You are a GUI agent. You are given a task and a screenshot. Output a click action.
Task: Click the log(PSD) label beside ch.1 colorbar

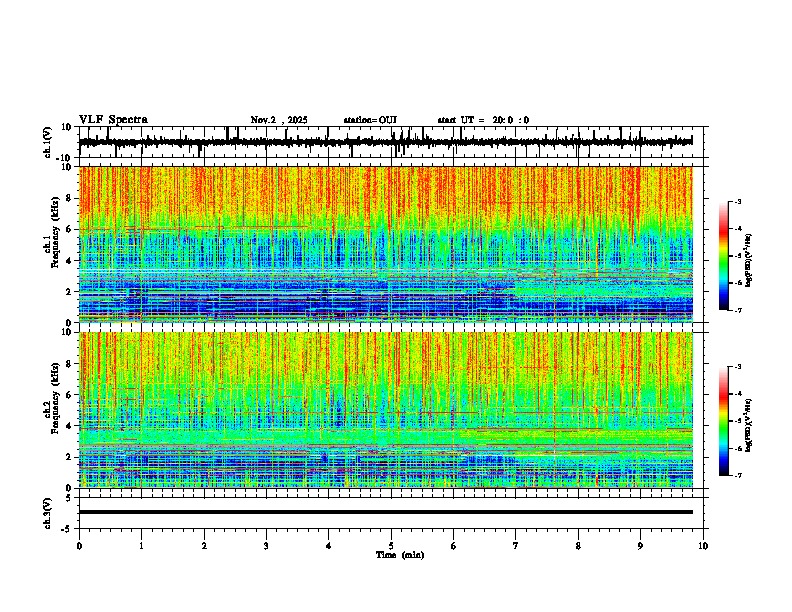point(748,261)
